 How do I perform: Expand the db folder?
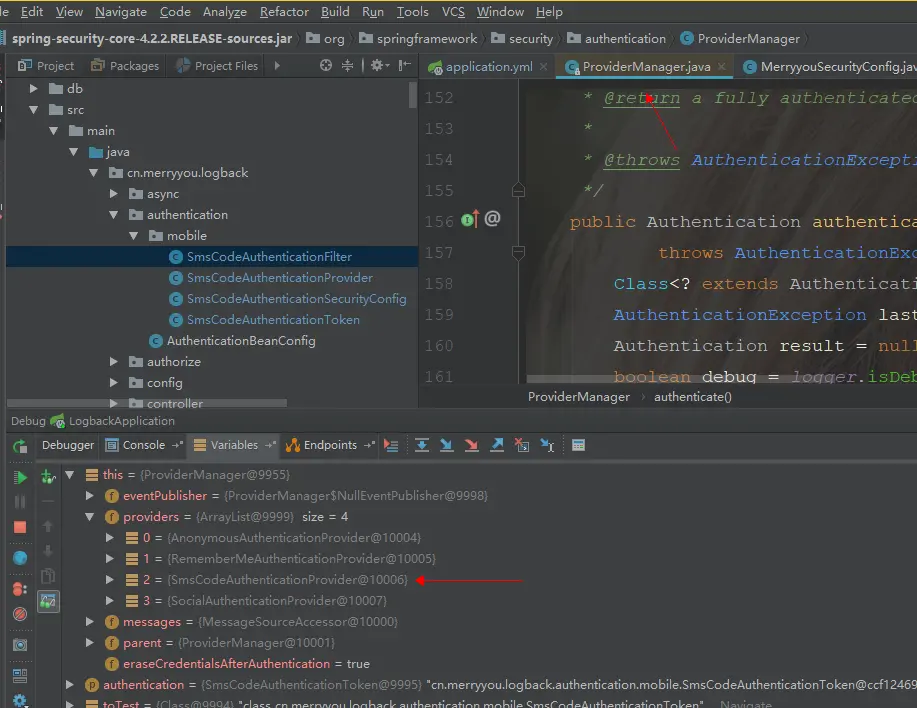[x=33, y=89]
